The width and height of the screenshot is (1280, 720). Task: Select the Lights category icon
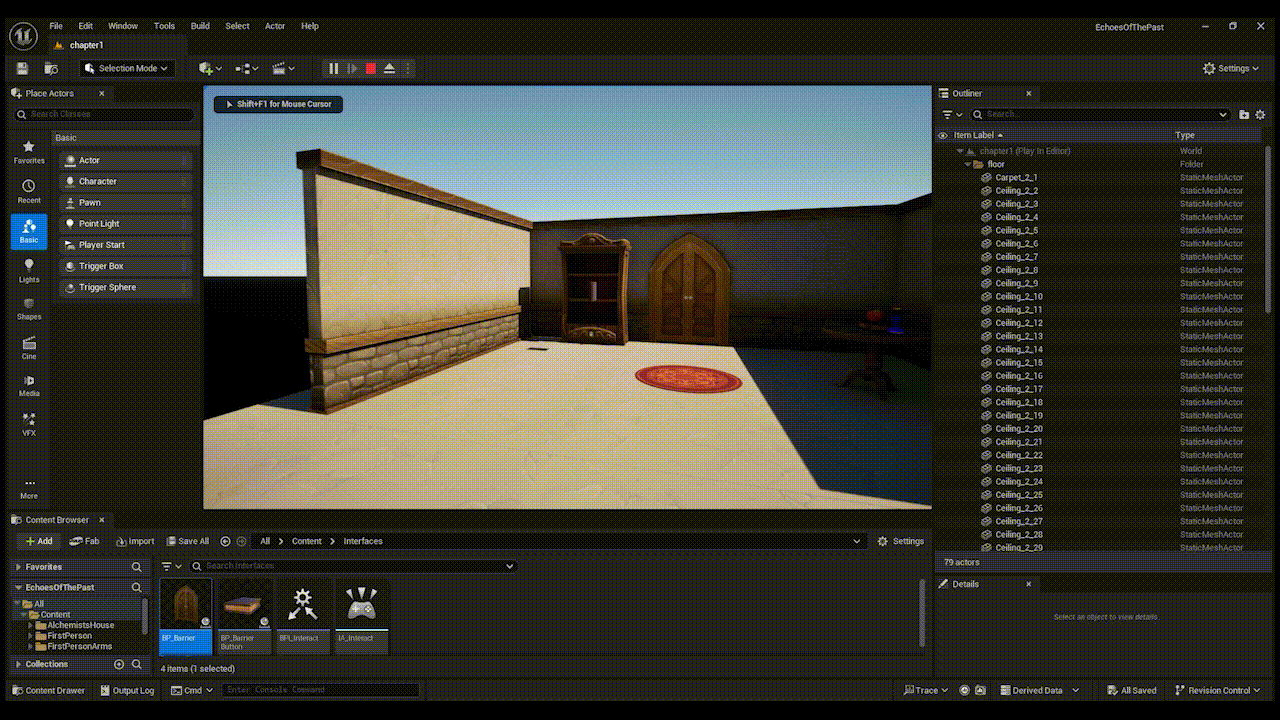[x=29, y=270]
